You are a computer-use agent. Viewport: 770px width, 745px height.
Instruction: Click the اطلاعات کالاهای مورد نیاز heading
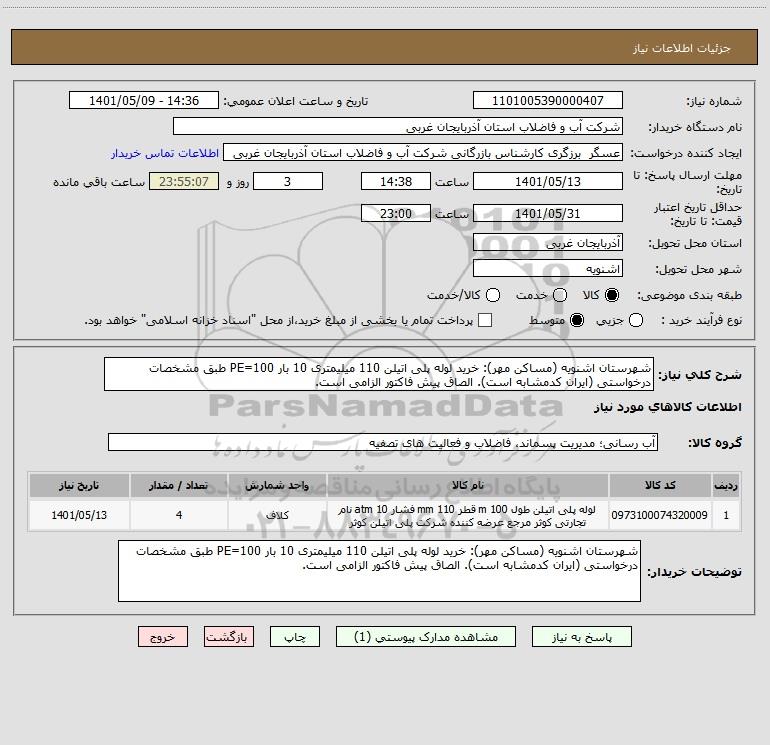[668, 407]
